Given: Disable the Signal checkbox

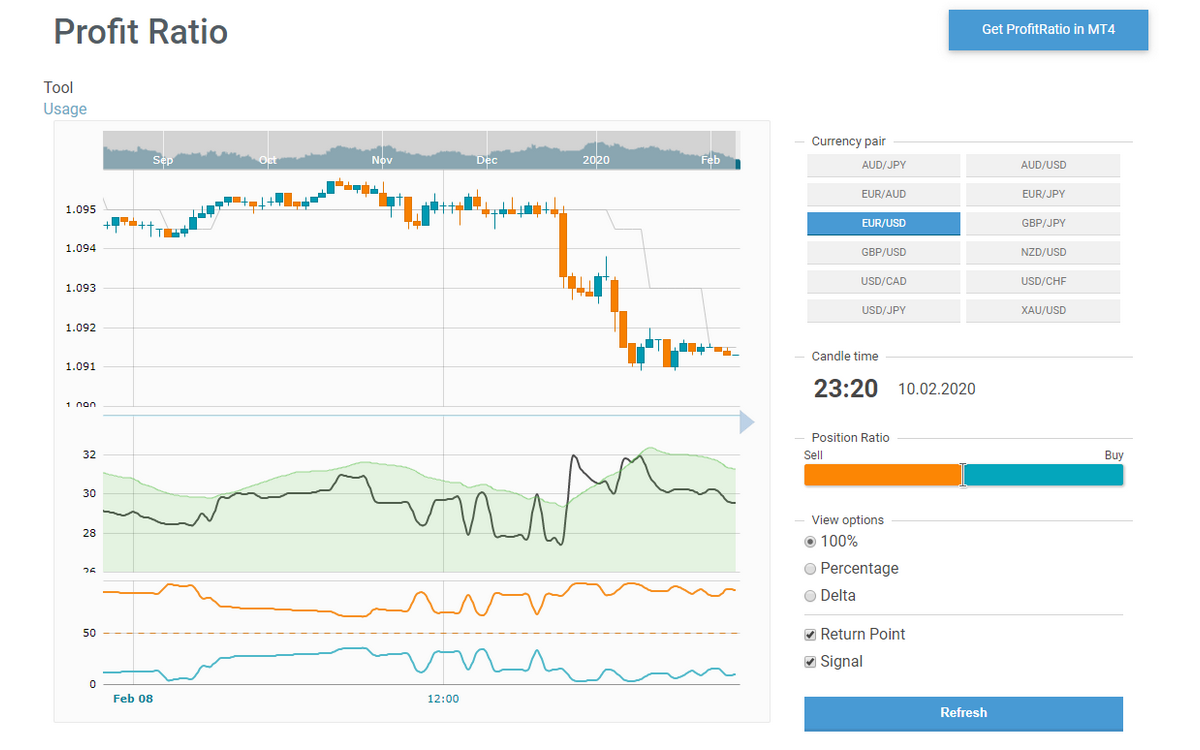Looking at the screenshot, I should click(809, 661).
